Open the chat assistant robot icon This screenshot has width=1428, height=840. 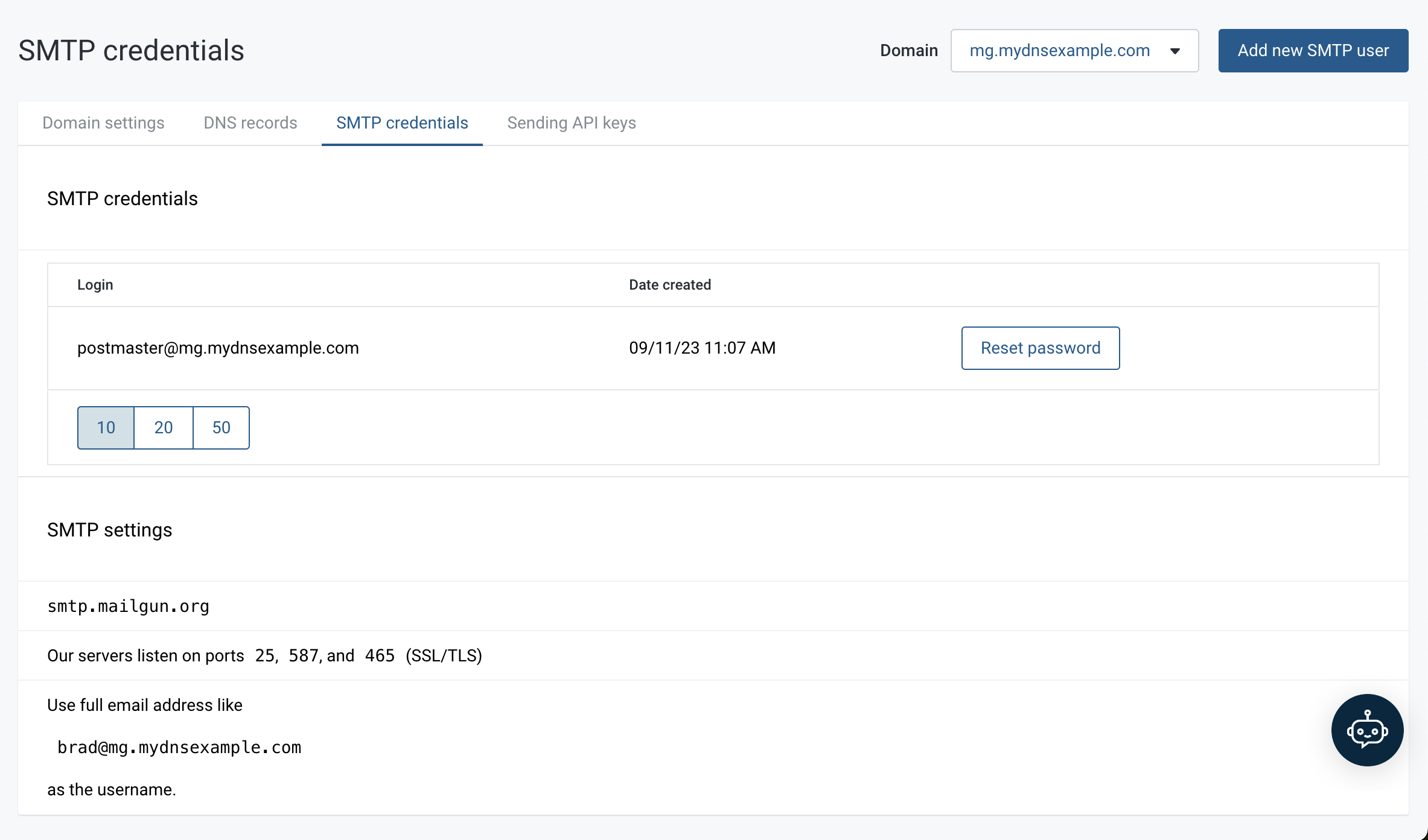pos(1366,730)
